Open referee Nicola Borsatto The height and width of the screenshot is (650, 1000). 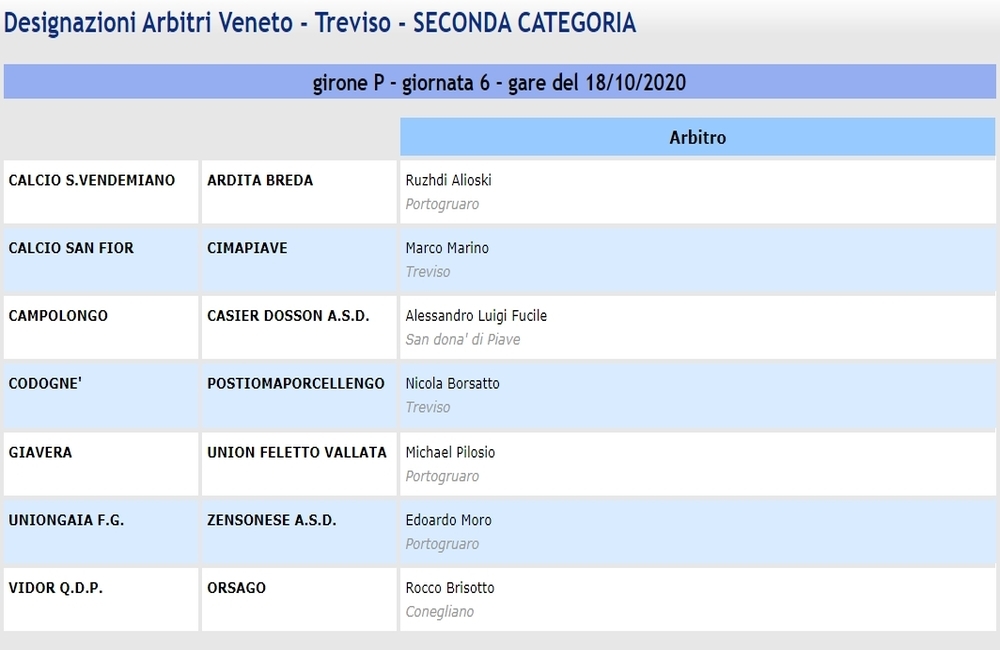(453, 383)
